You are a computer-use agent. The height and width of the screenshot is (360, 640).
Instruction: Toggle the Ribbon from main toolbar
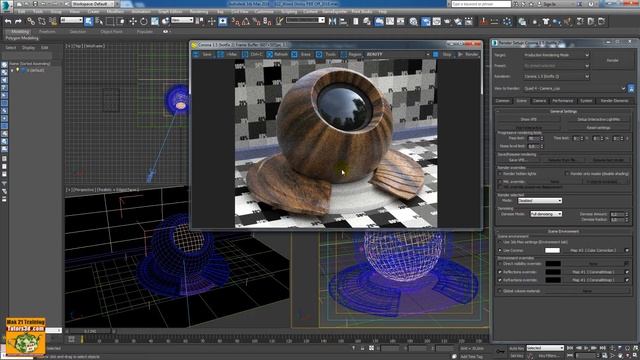pyautogui.click(x=379, y=21)
